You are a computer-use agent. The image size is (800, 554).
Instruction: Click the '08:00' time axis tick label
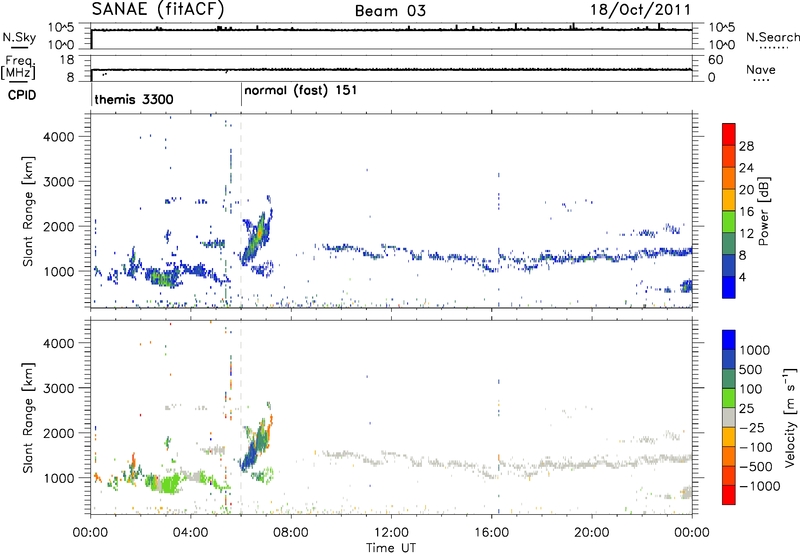point(291,533)
